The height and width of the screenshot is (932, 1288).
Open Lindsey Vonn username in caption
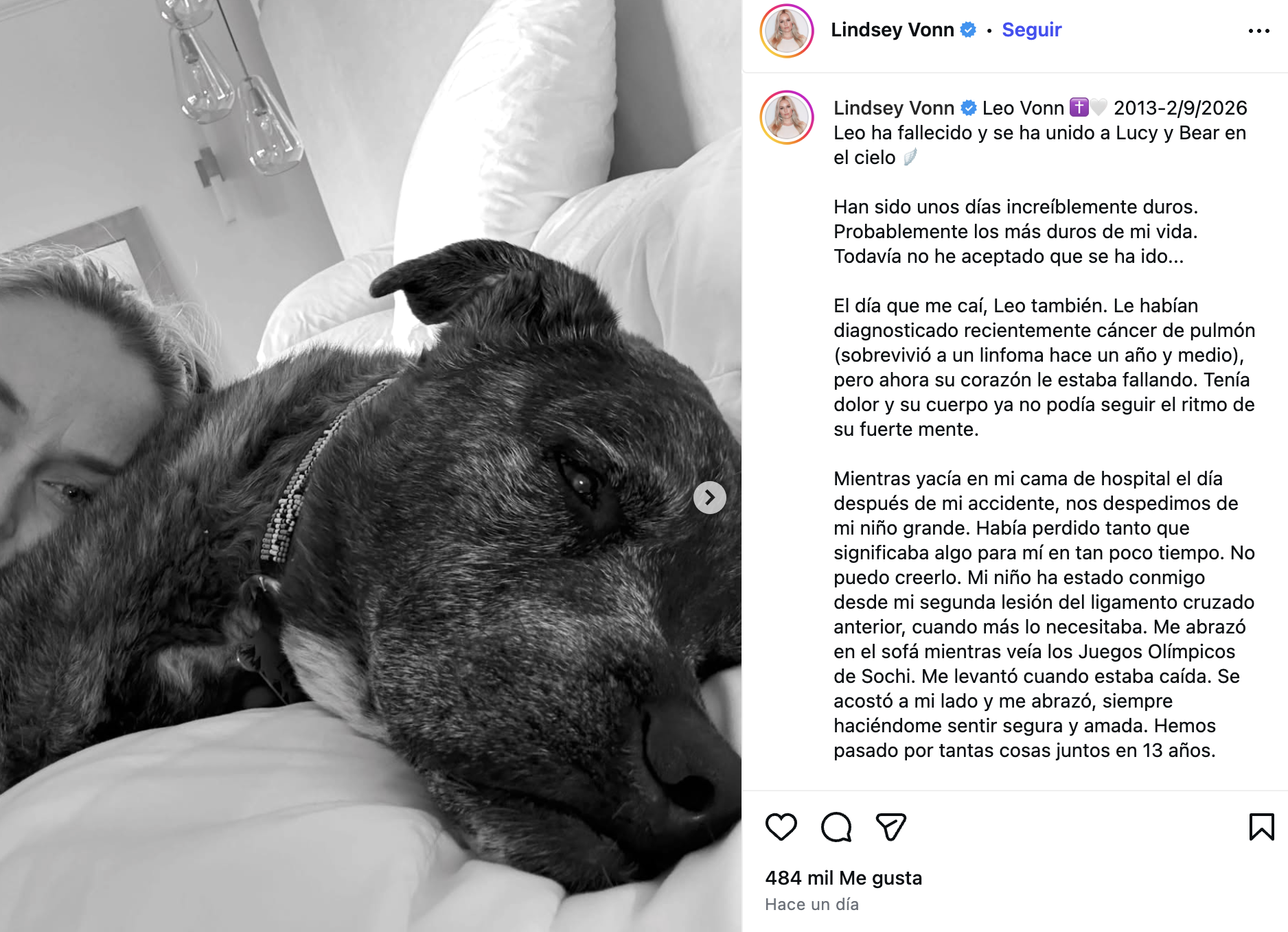(894, 108)
